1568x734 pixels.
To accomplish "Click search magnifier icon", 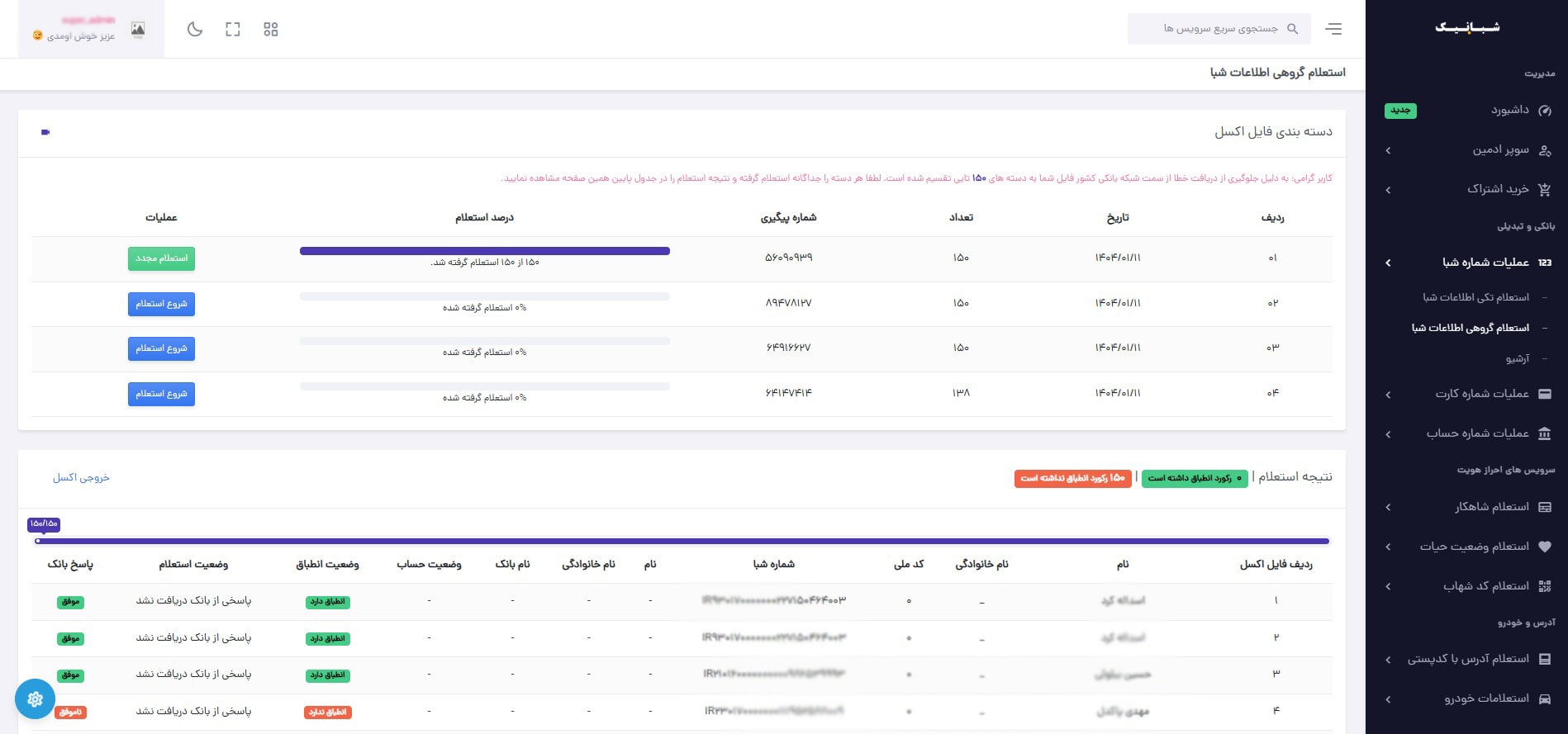I will tap(1293, 29).
